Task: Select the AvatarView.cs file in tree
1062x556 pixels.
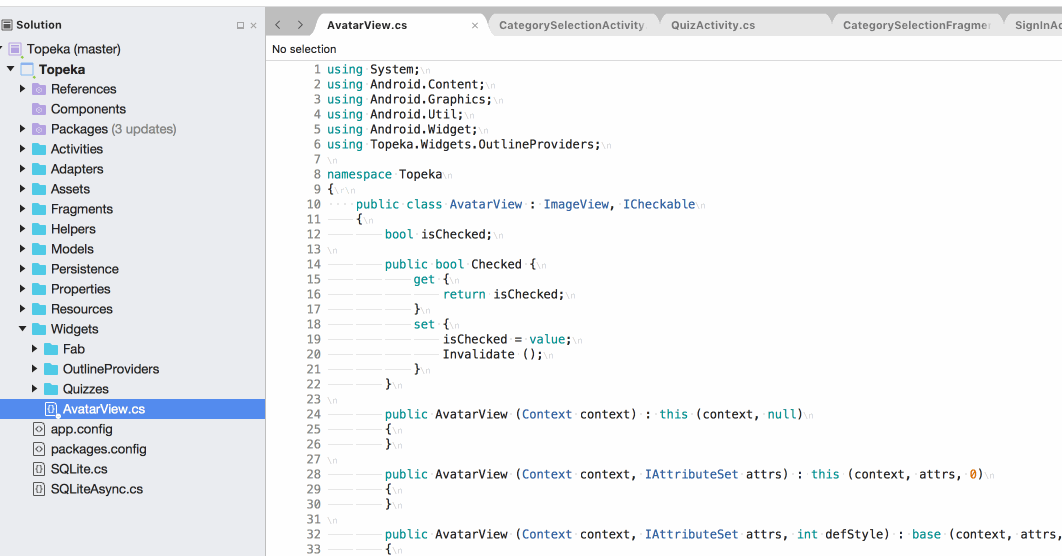Action: 103,409
